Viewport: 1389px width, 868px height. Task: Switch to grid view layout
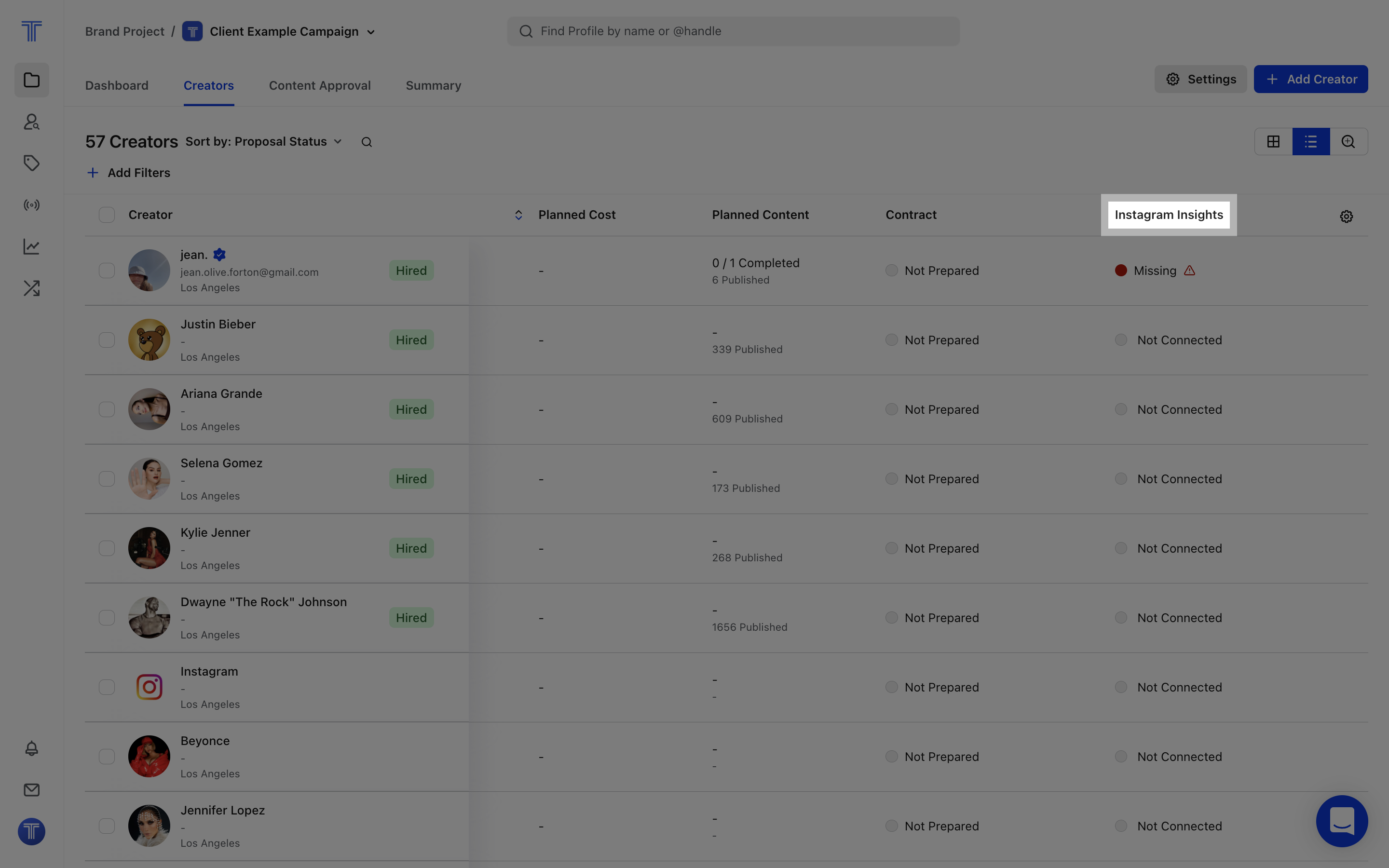point(1273,142)
